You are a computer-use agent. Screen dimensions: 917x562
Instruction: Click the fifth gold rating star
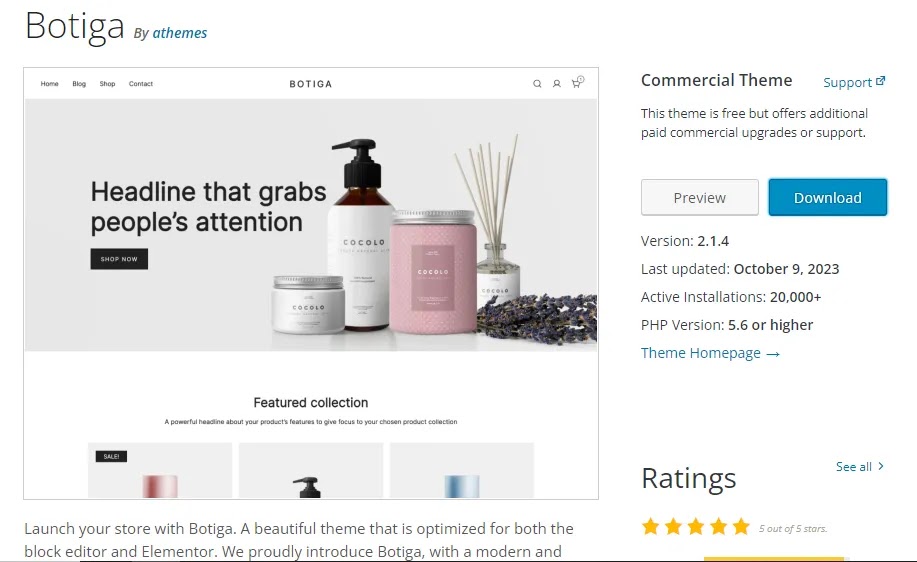741,527
